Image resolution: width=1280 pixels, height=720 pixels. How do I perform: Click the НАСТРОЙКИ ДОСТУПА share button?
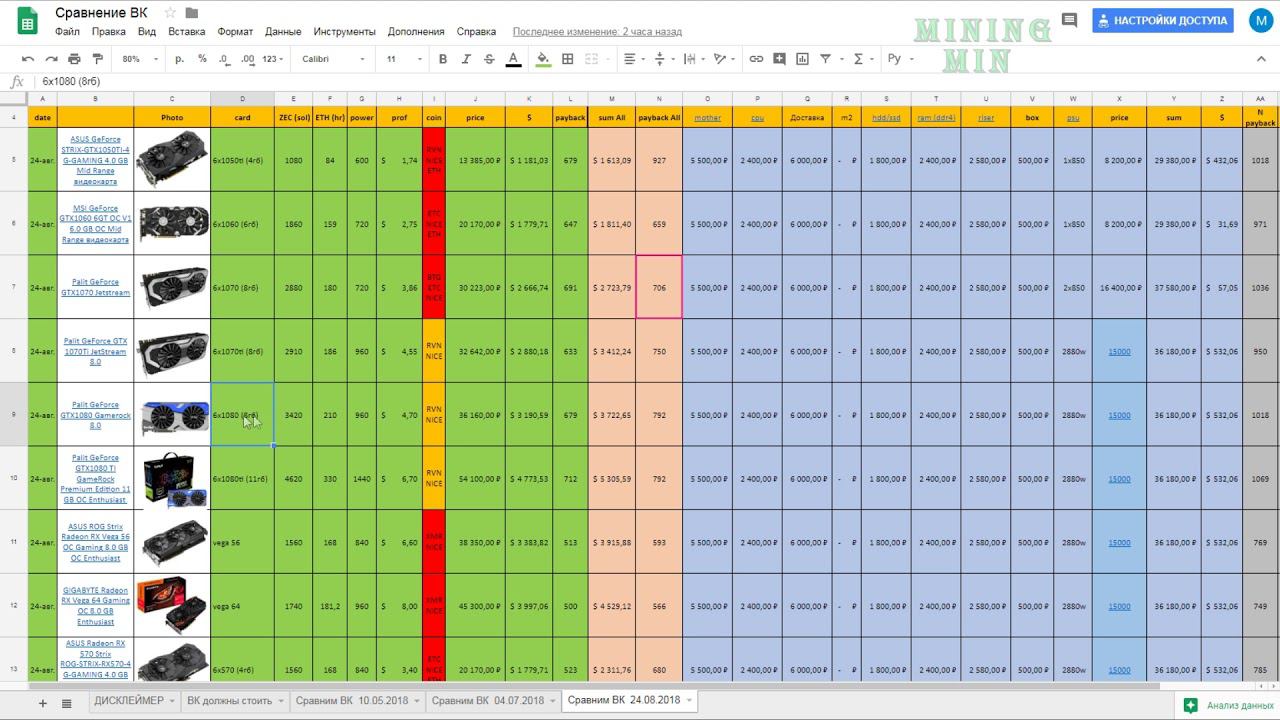(1162, 20)
